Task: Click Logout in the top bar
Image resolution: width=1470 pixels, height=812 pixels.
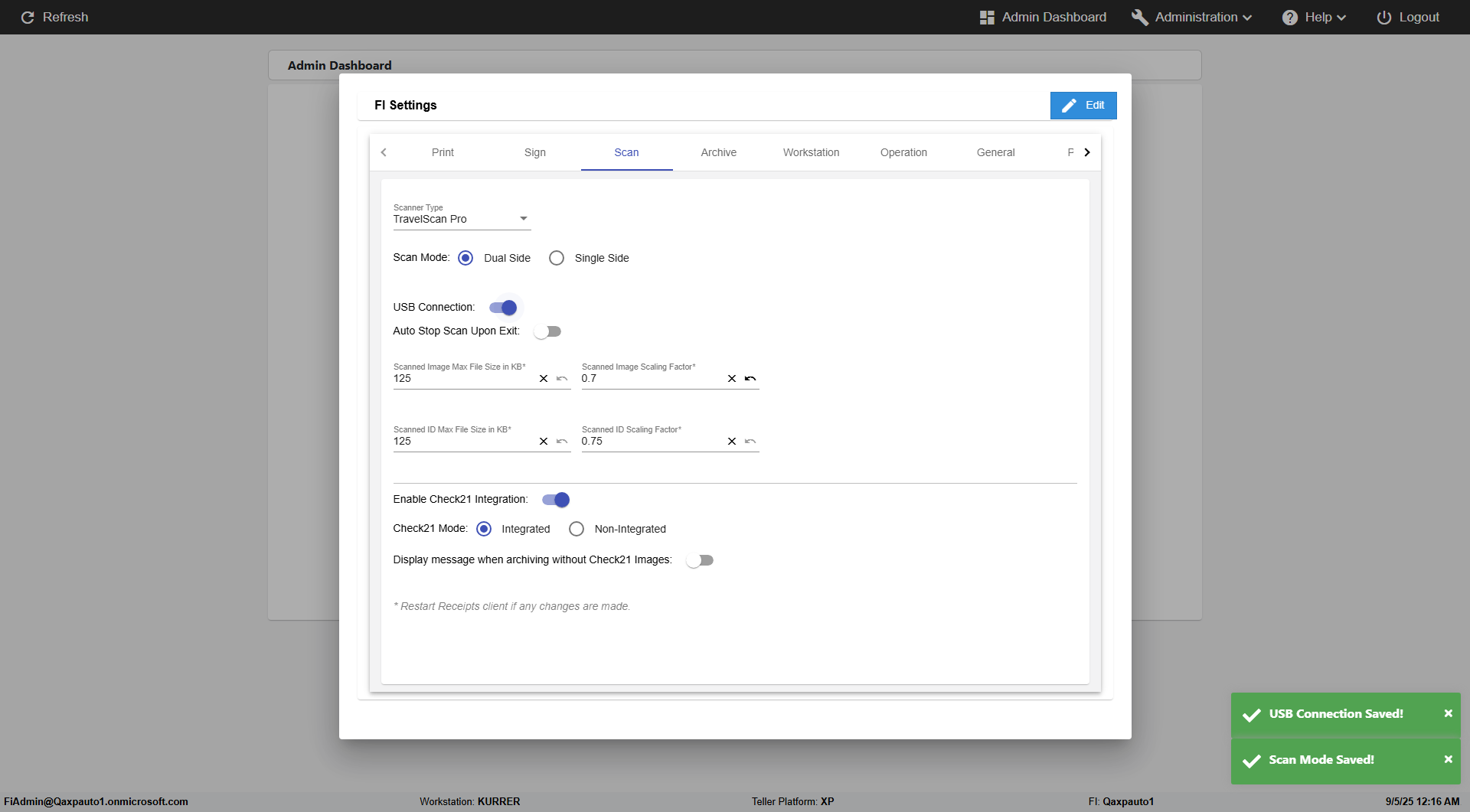Action: [x=1408, y=17]
